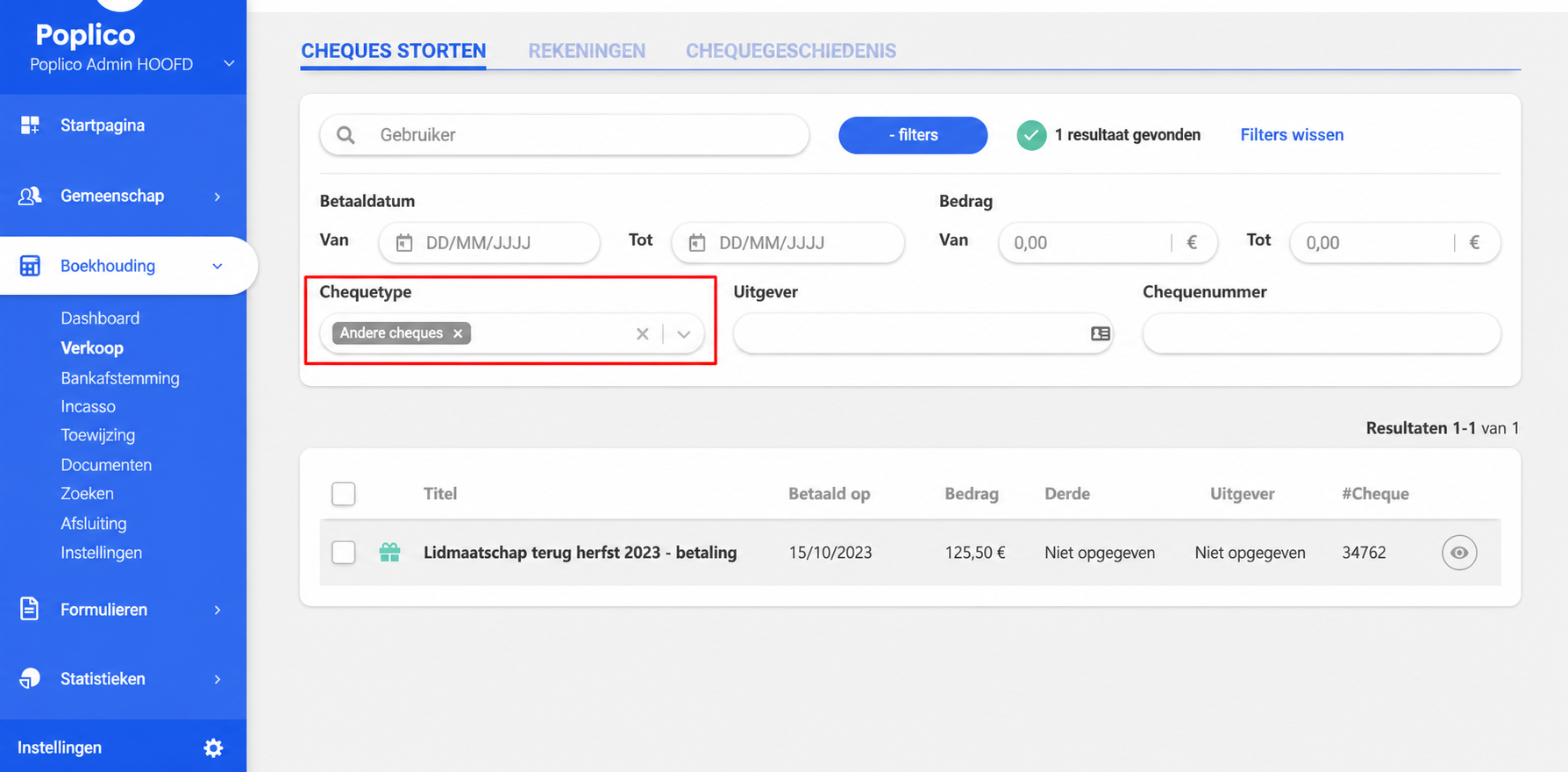Click the Uitgever input field
Viewport: 1568px width, 772px height.
pos(923,333)
